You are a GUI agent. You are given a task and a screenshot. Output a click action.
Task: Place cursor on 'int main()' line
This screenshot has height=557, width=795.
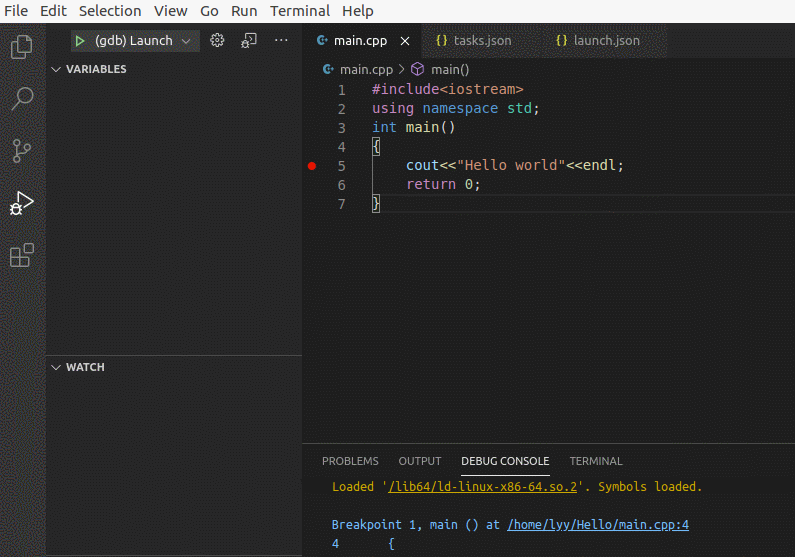[413, 127]
